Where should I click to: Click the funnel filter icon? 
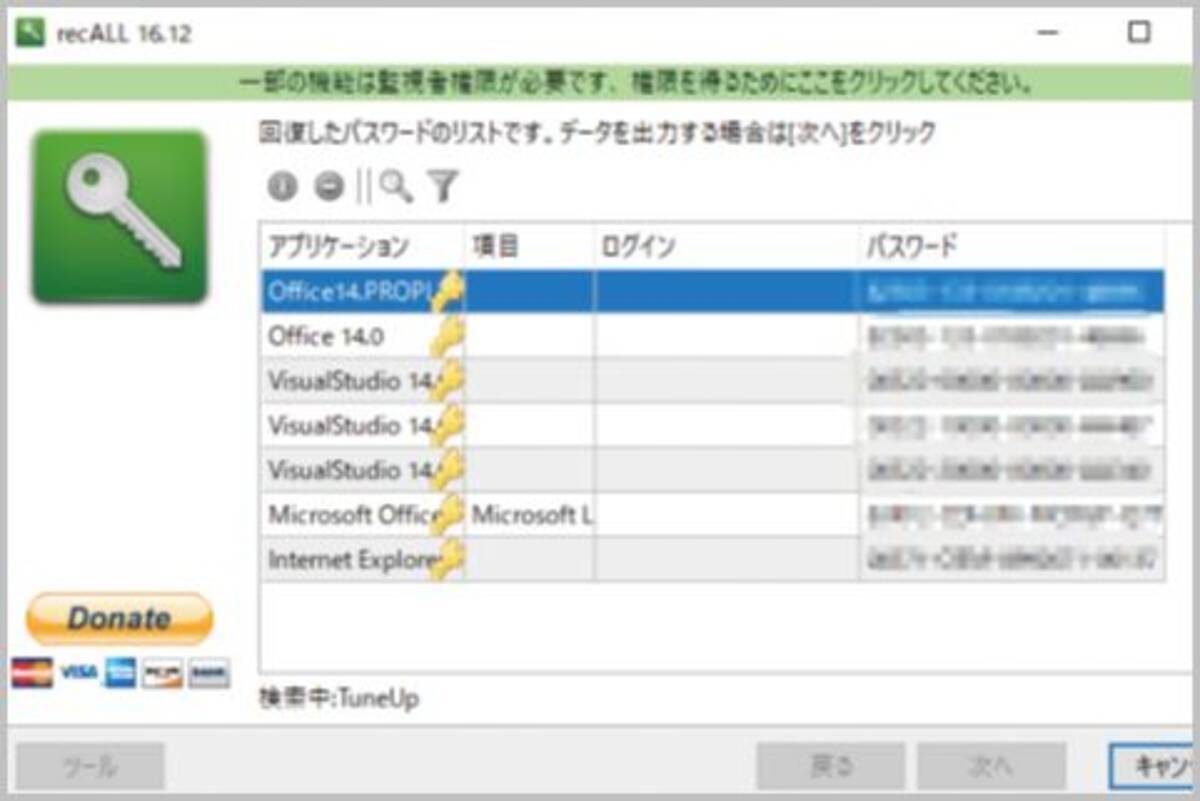coord(442,185)
